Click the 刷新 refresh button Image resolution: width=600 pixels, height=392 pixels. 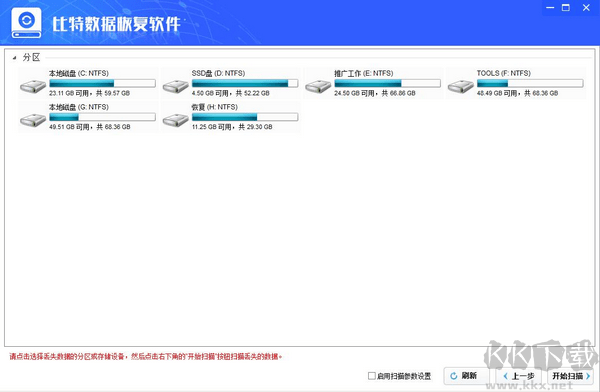[466, 376]
